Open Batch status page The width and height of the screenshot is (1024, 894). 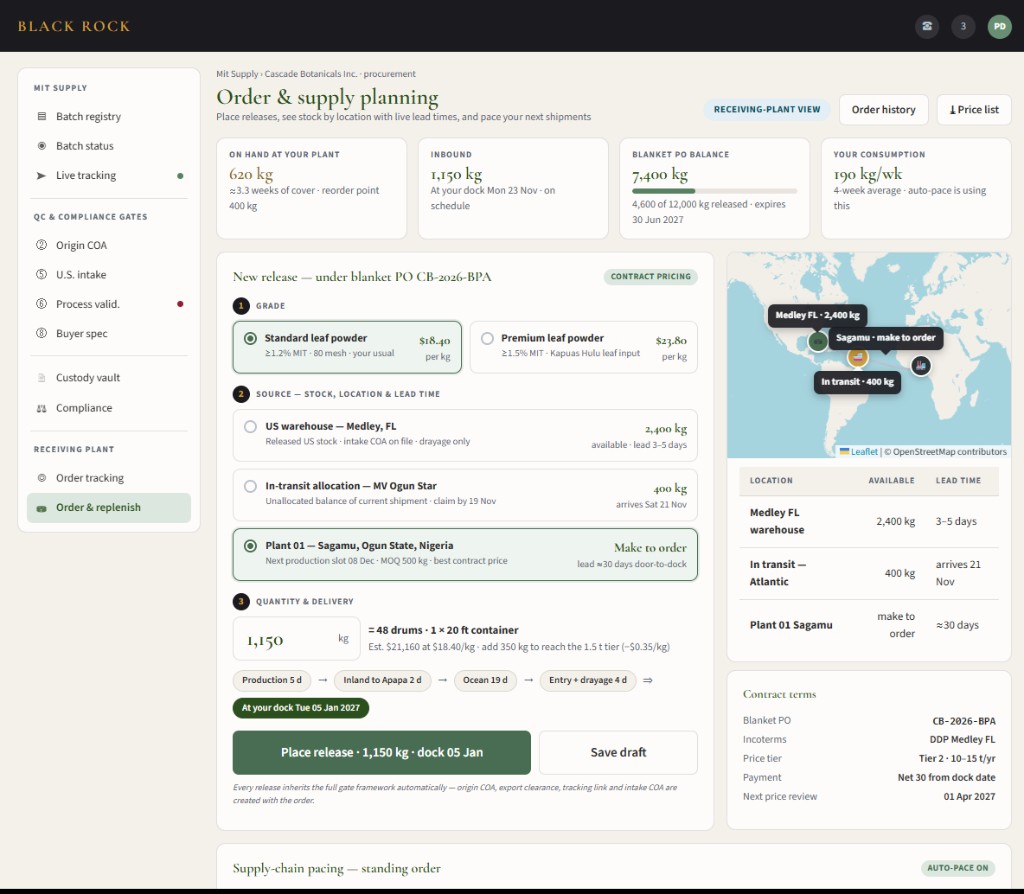[108, 146]
